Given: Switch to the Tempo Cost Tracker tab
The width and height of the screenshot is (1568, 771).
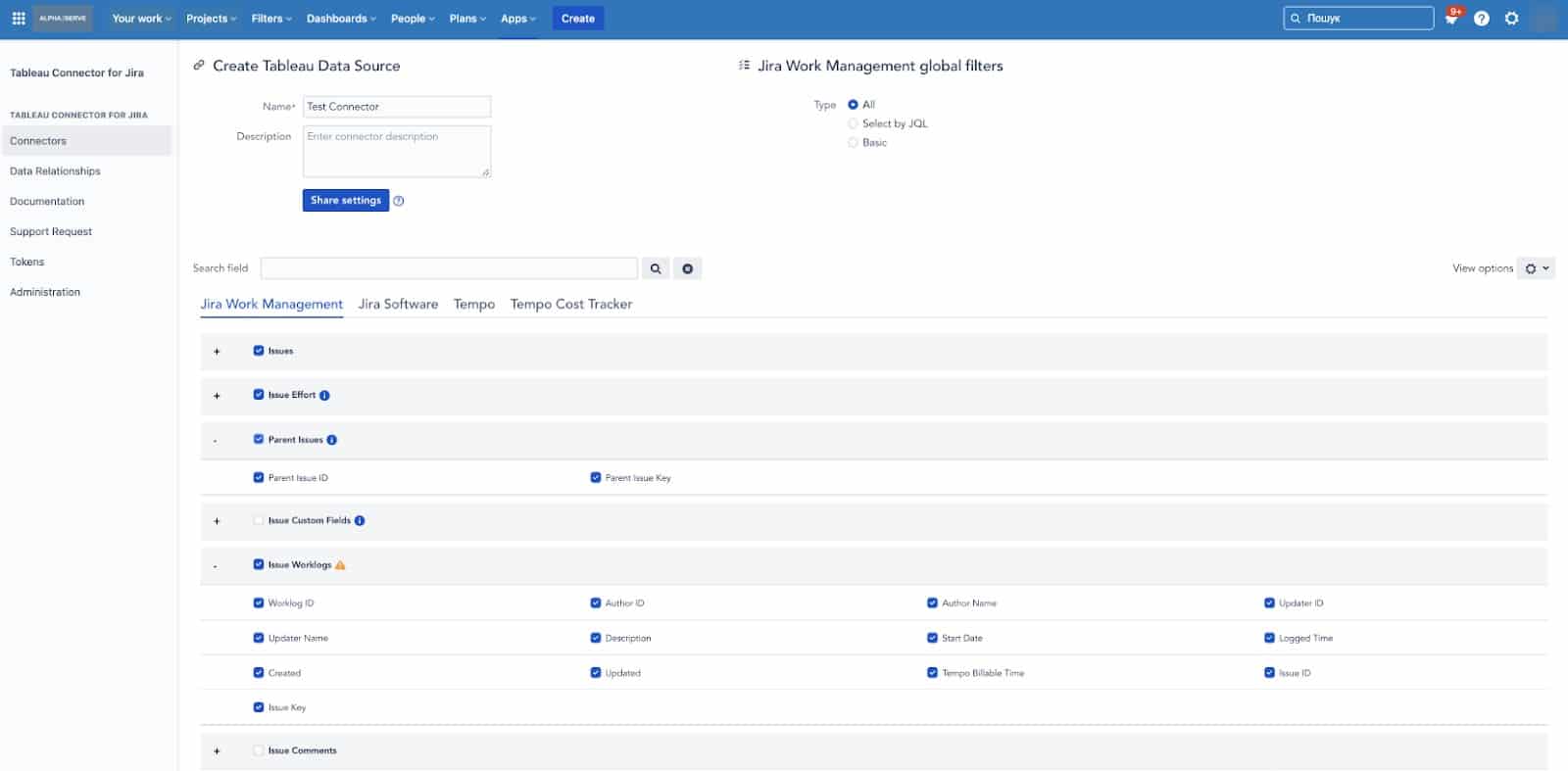Looking at the screenshot, I should 571,305.
